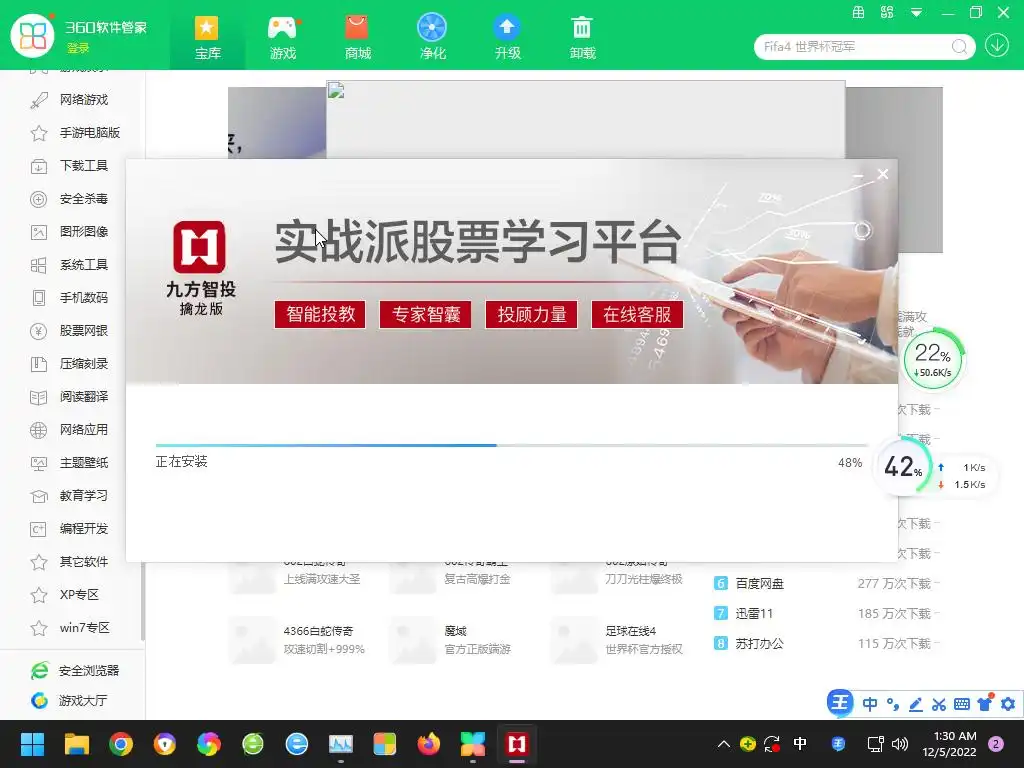
Task: Open IME soft keyboard icon
Action: click(961, 704)
